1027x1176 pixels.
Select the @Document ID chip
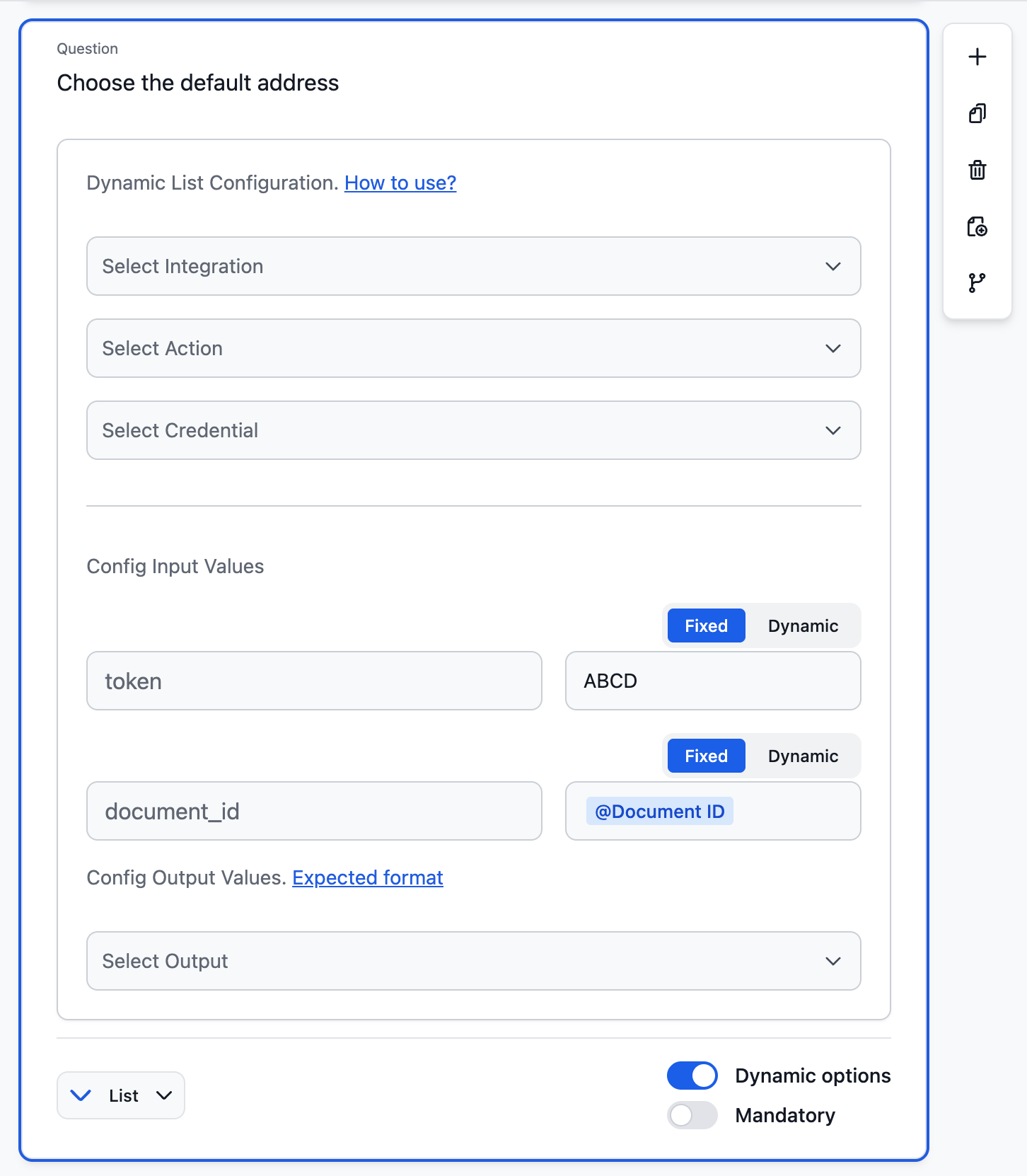pyautogui.click(x=659, y=811)
